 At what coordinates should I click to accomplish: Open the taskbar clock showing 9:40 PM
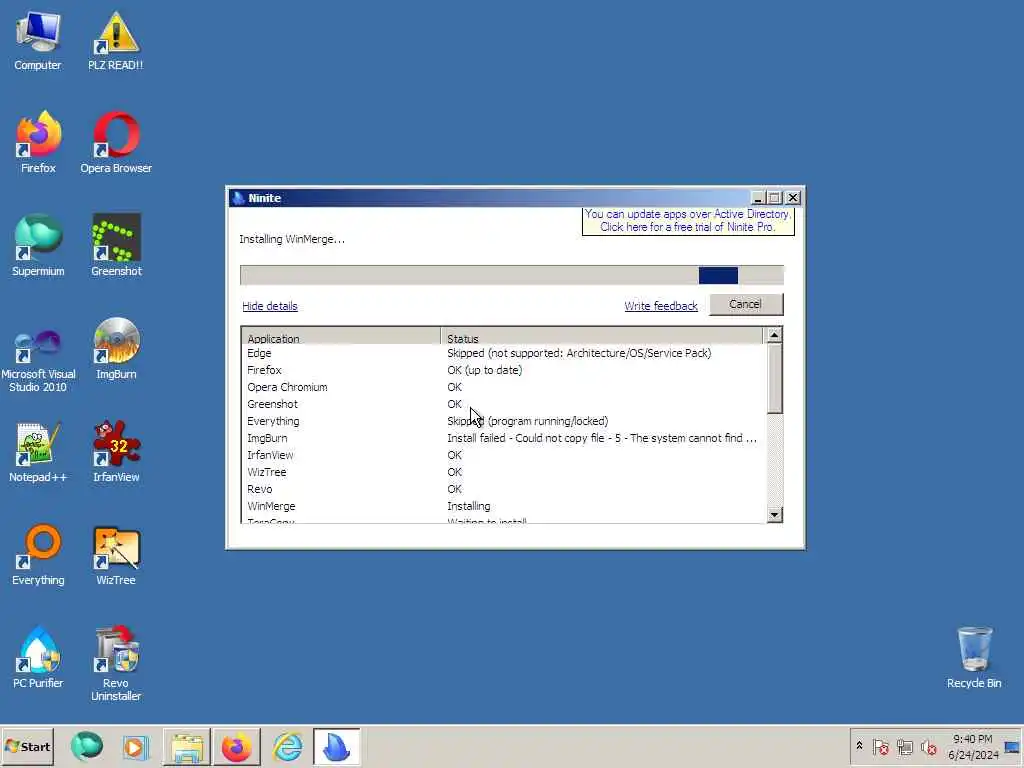coord(973,746)
